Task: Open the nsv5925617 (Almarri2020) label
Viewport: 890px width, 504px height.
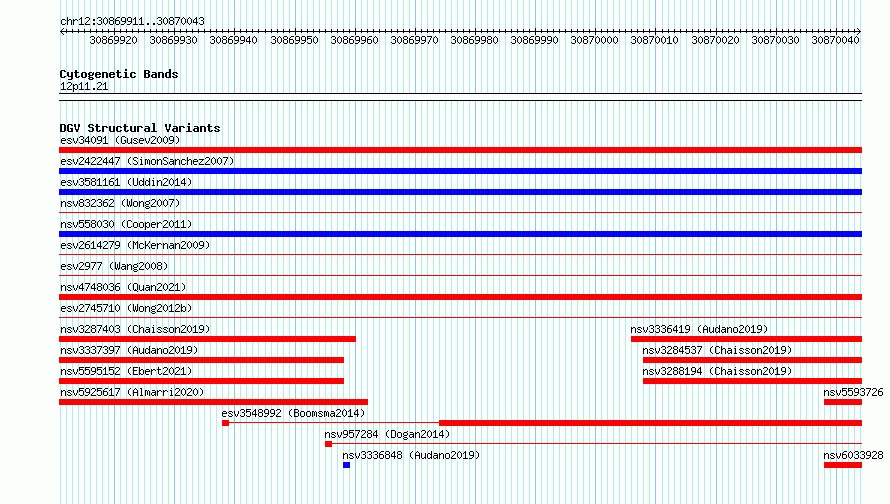Action: pyautogui.click(x=132, y=392)
